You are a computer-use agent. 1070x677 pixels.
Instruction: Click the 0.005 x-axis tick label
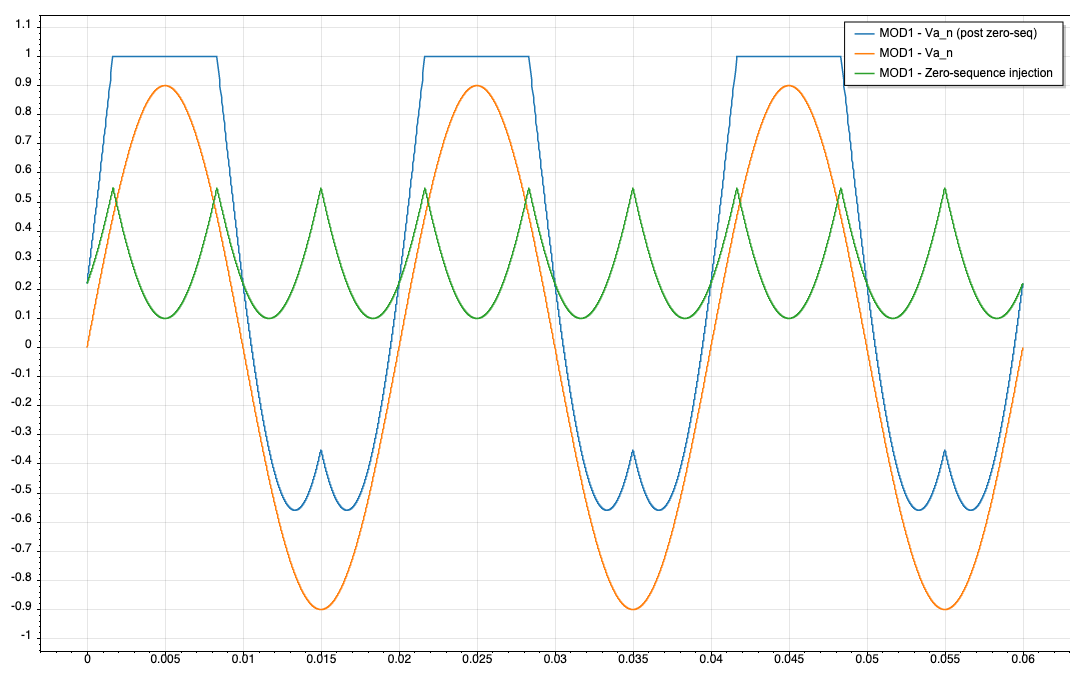coord(165,660)
